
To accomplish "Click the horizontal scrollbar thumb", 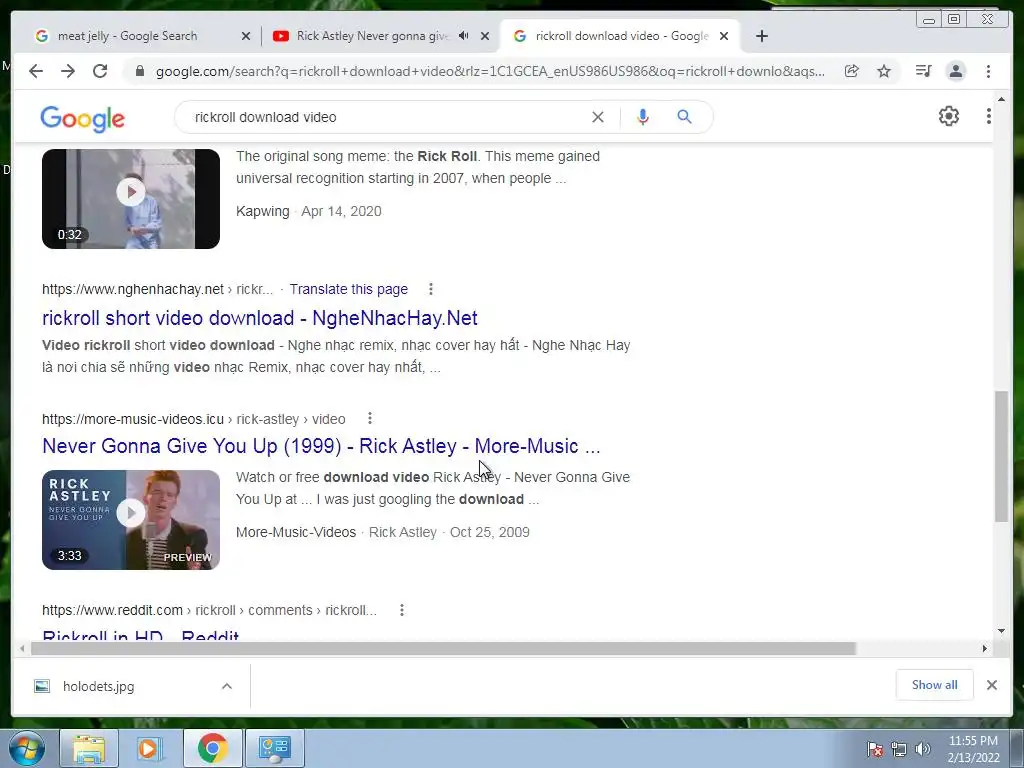I will tap(443, 648).
